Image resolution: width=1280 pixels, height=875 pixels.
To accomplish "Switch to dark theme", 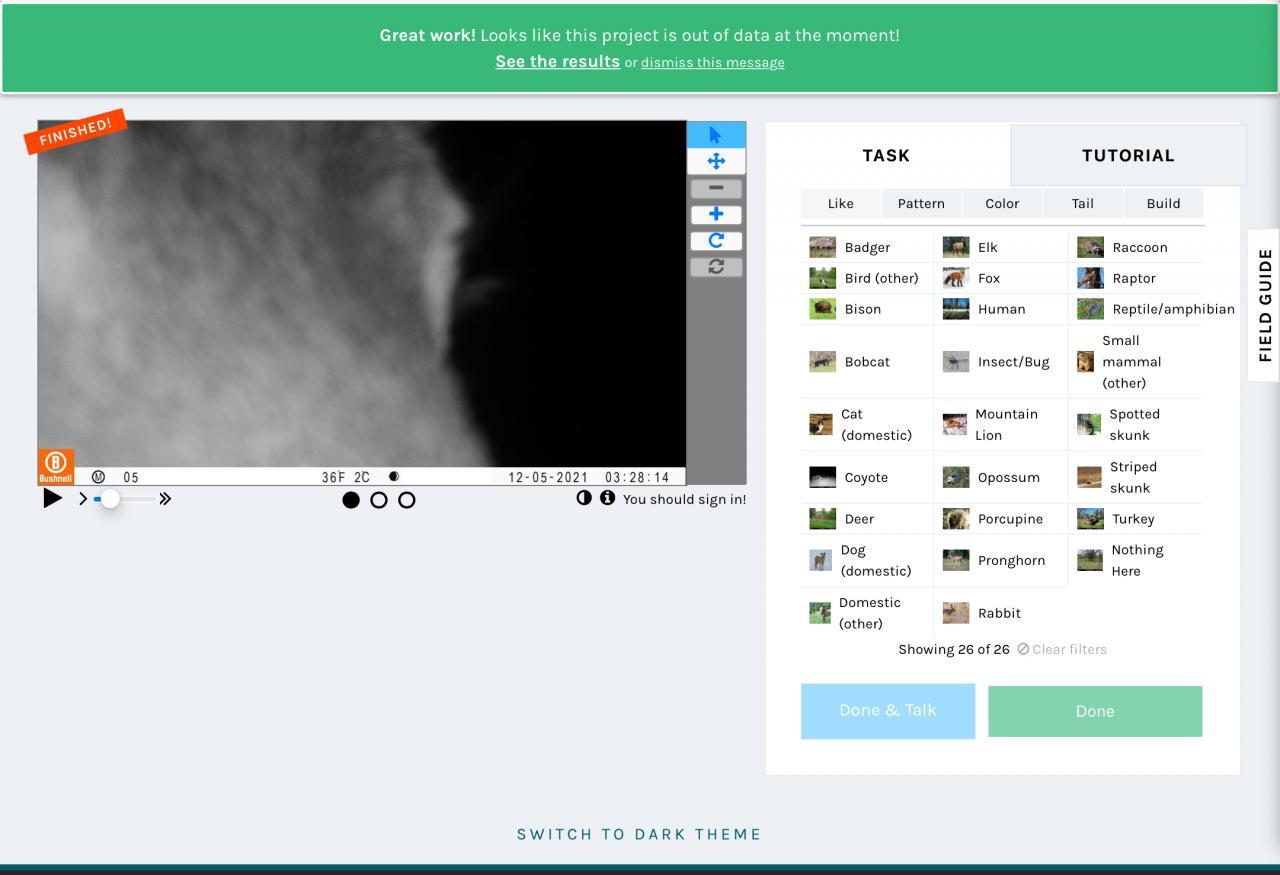I will [639, 834].
